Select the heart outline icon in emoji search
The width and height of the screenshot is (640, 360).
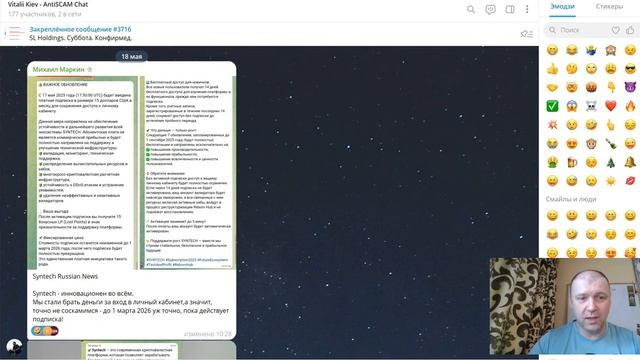pyautogui.click(x=616, y=30)
